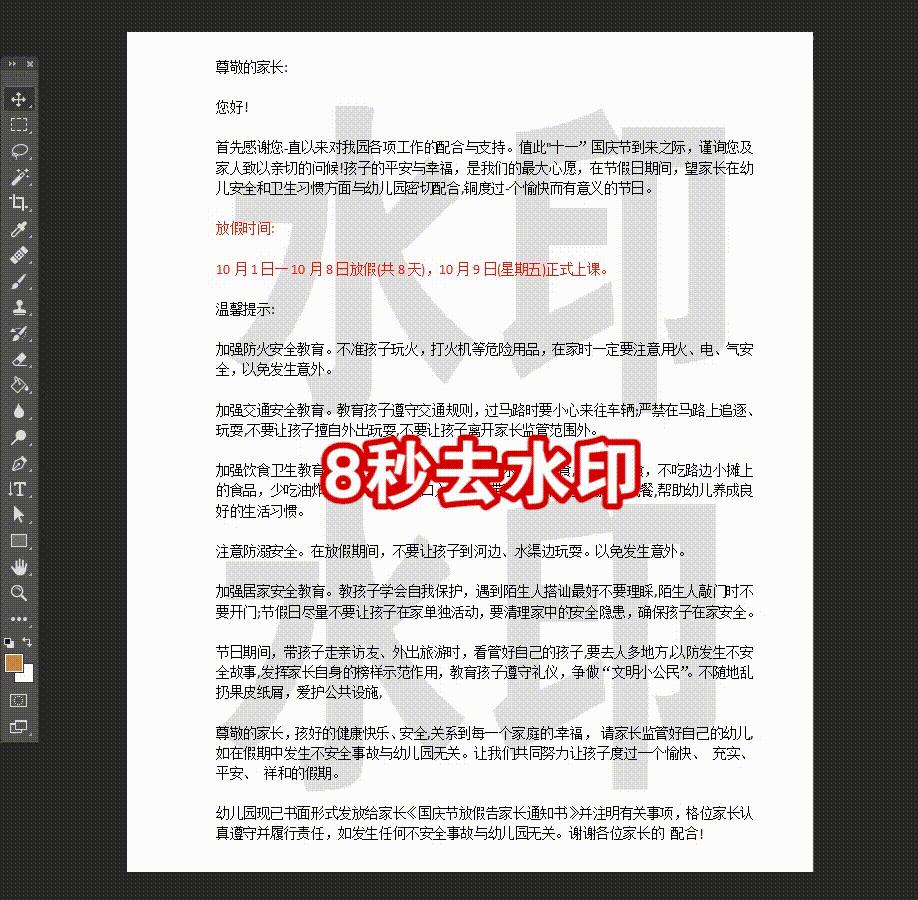Activate the Vertical Type tool
The width and height of the screenshot is (918, 900).
tap(18, 489)
